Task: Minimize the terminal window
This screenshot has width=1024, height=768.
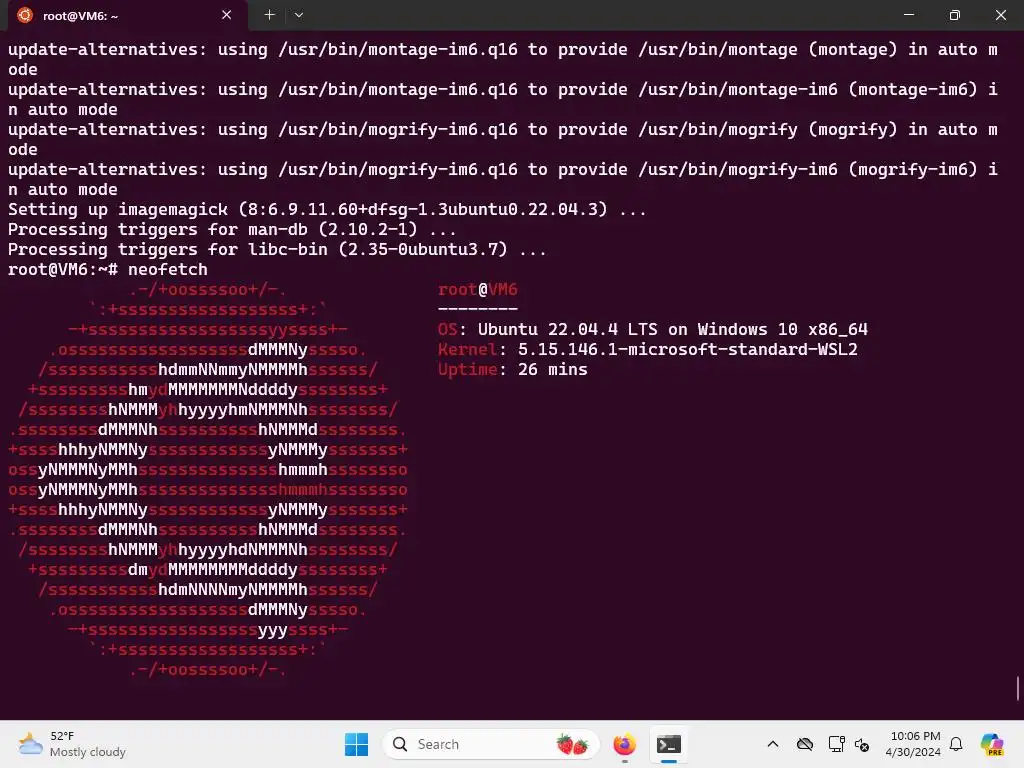Action: point(908,15)
